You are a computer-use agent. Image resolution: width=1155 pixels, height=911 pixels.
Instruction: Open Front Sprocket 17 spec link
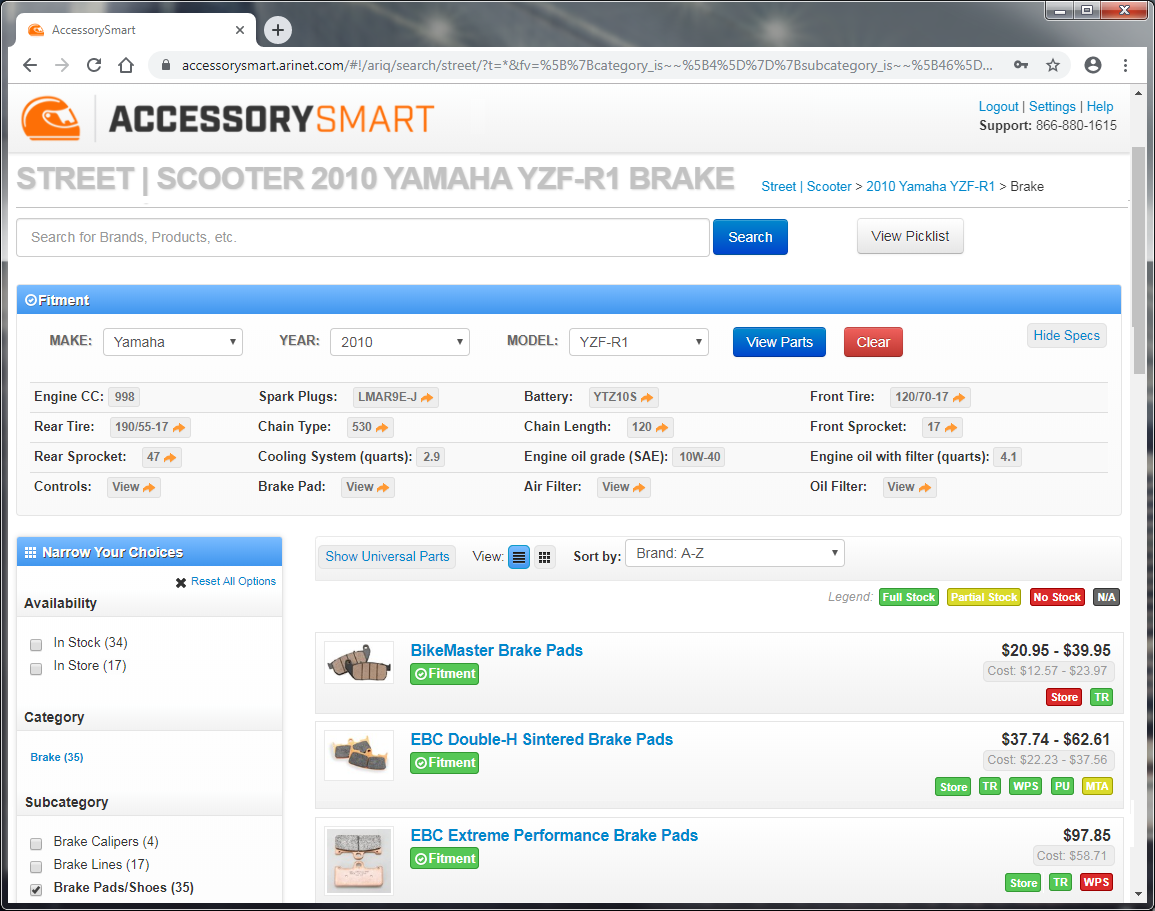tap(942, 427)
